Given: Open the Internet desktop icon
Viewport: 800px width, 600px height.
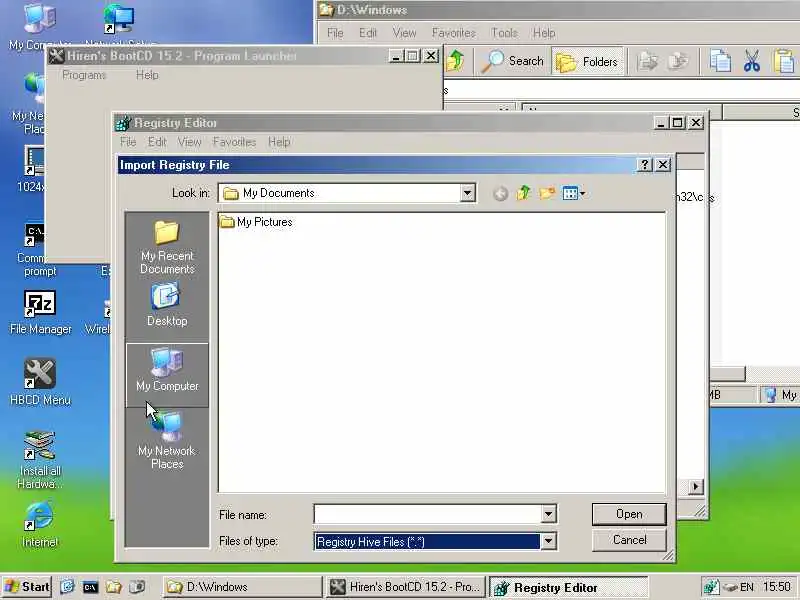Looking at the screenshot, I should (x=40, y=524).
